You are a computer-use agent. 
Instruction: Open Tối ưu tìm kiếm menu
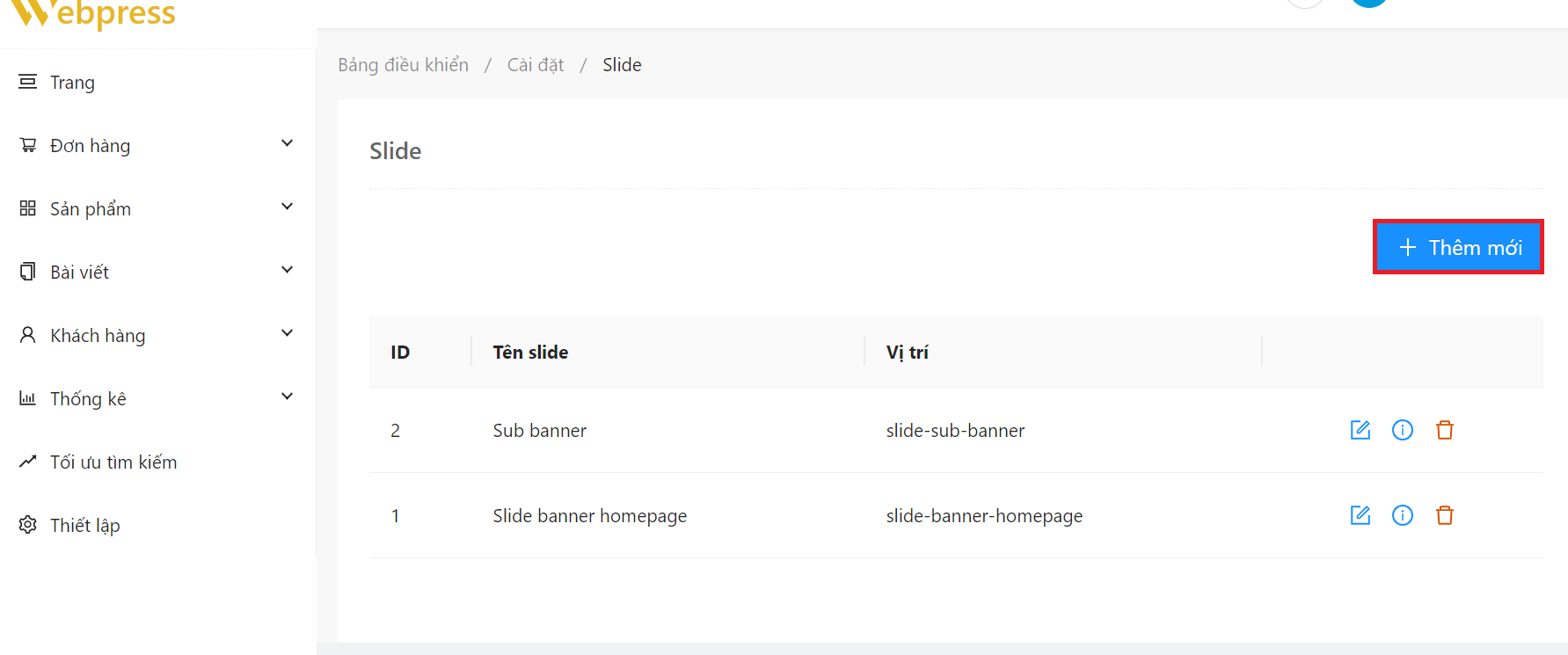[113, 462]
